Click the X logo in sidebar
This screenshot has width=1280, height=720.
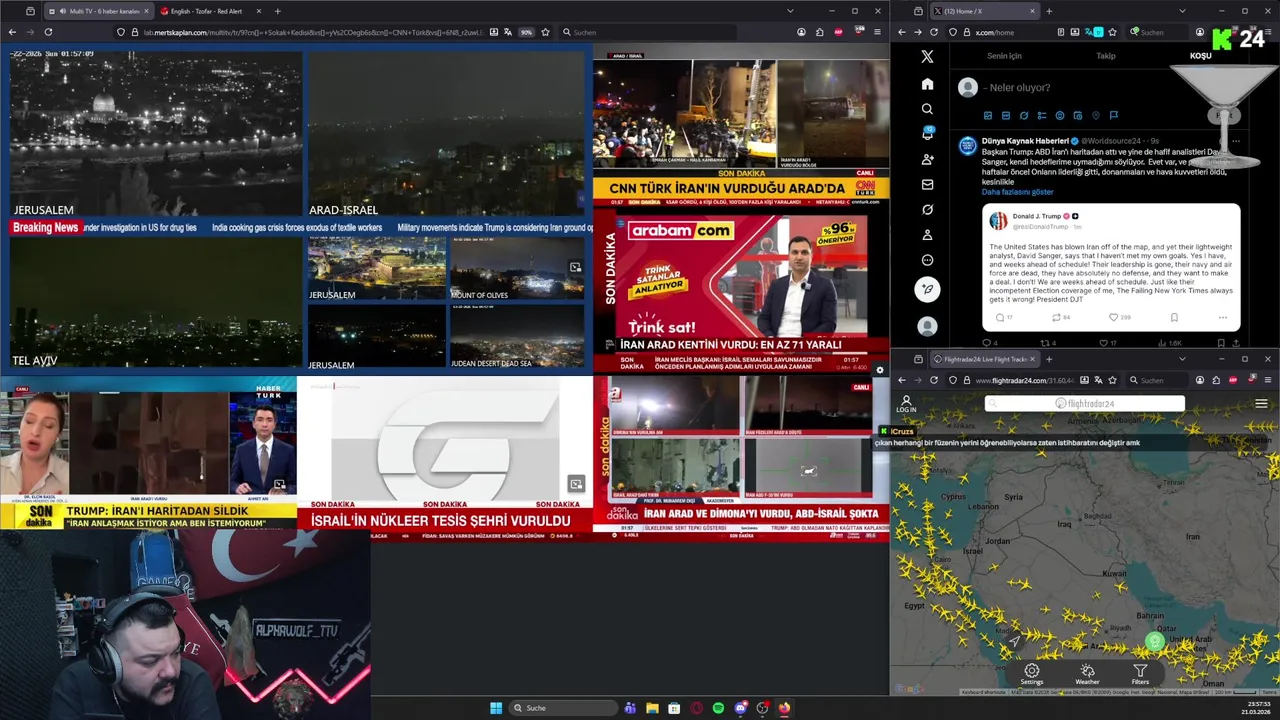[927, 57]
